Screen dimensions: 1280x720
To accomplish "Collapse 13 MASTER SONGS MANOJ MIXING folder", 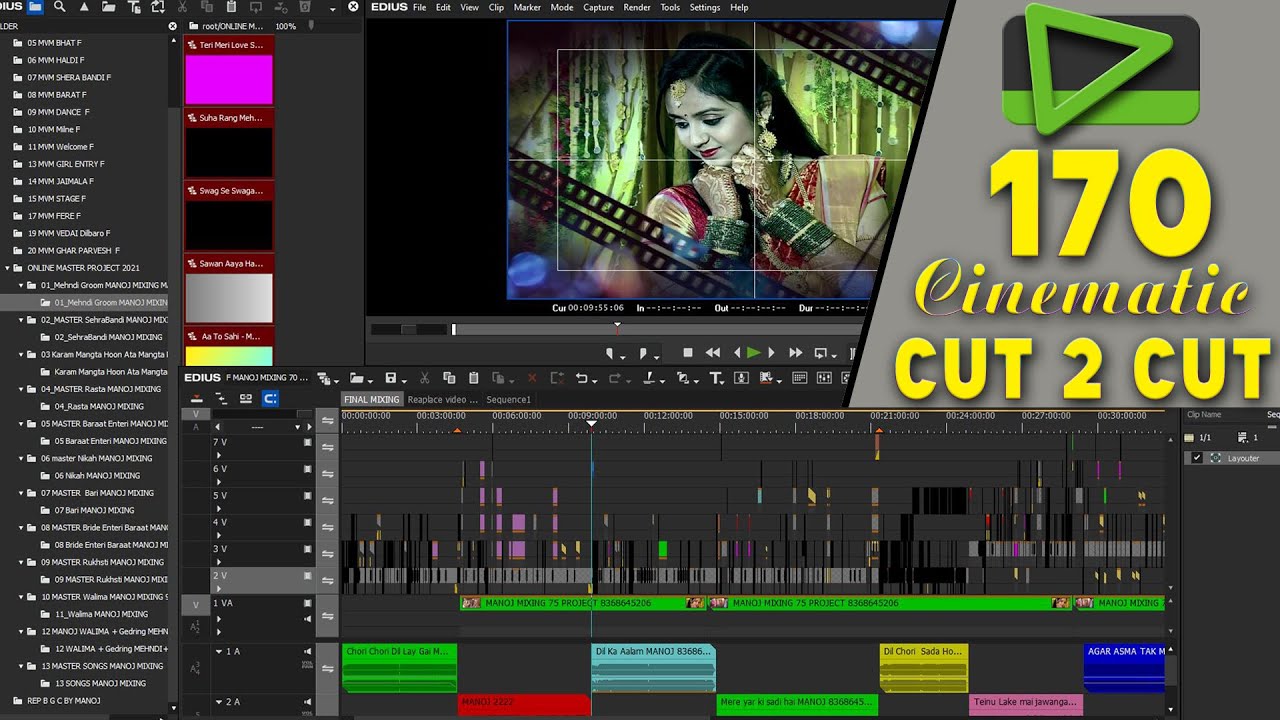I will (21, 666).
